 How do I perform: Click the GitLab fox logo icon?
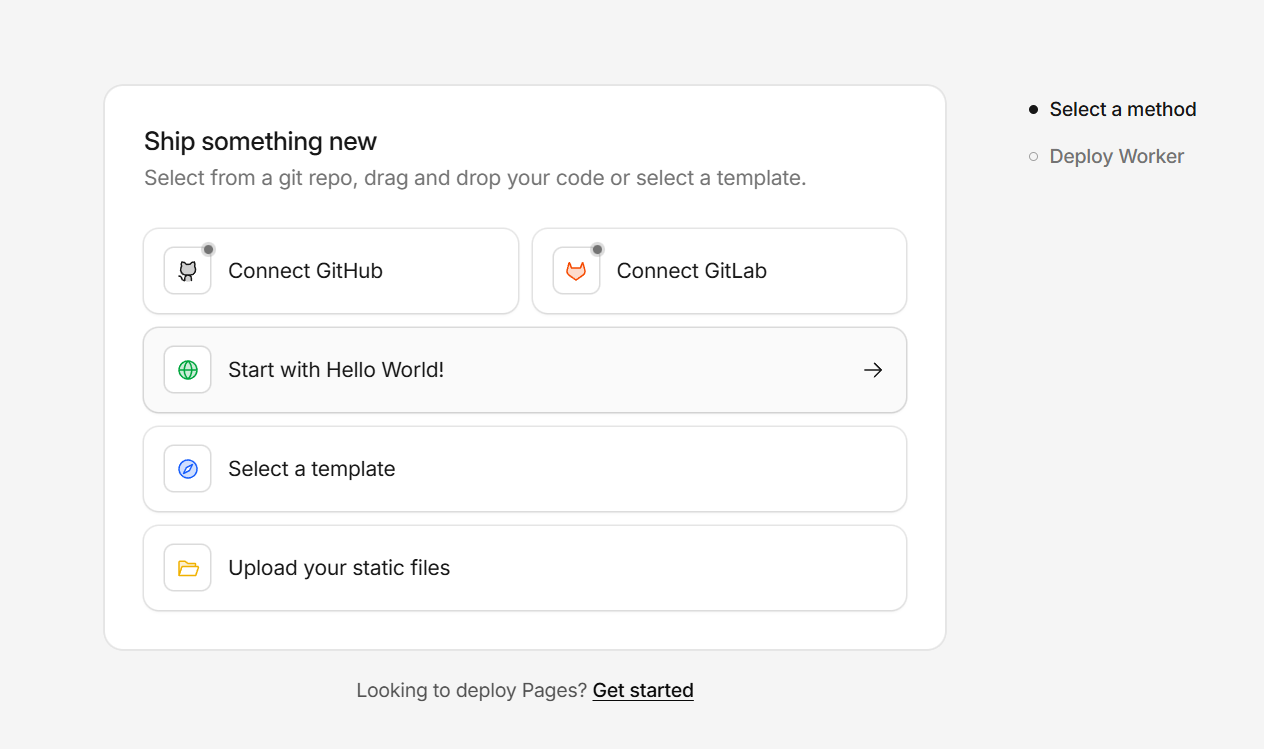point(576,271)
